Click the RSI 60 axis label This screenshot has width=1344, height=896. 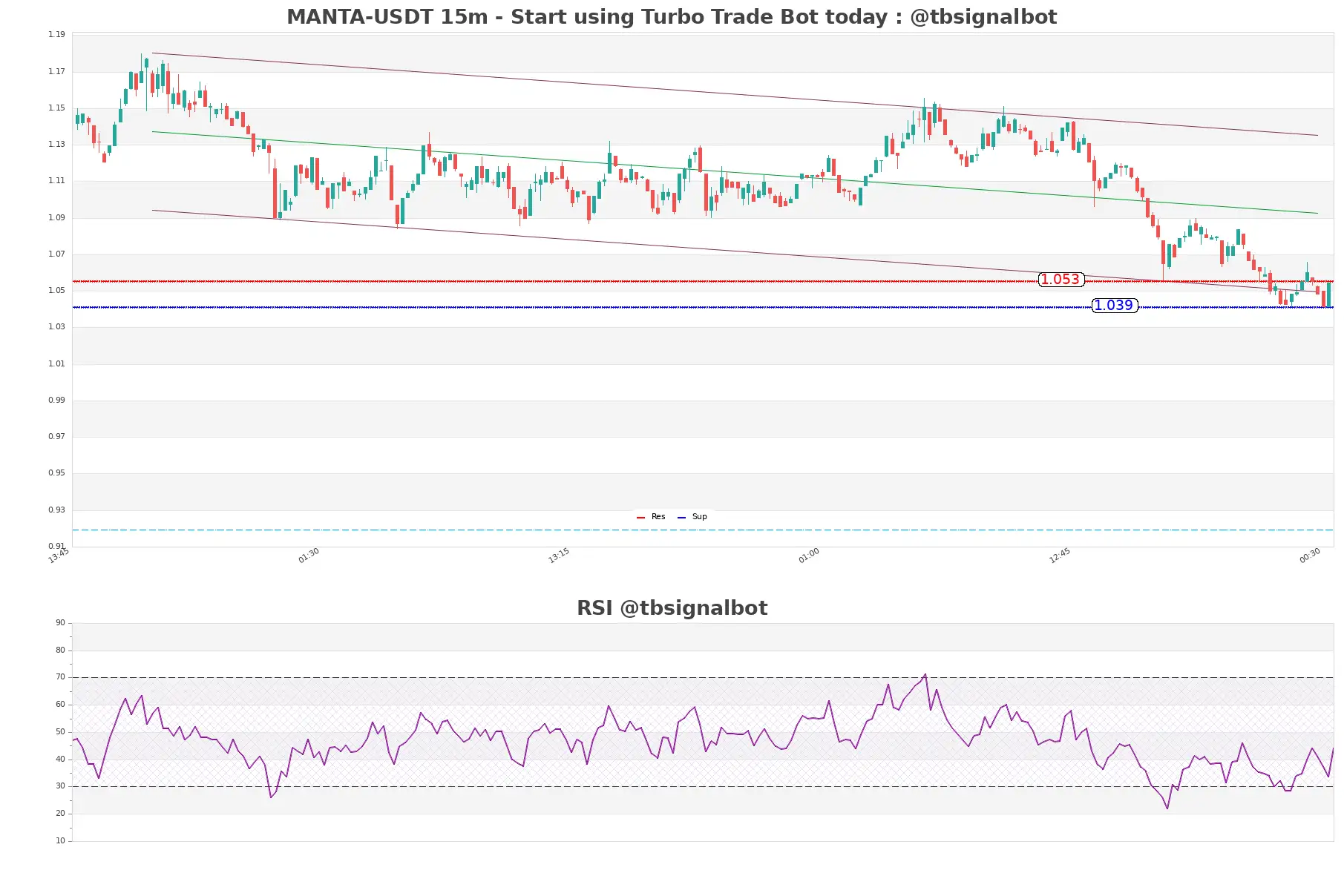[x=60, y=705]
